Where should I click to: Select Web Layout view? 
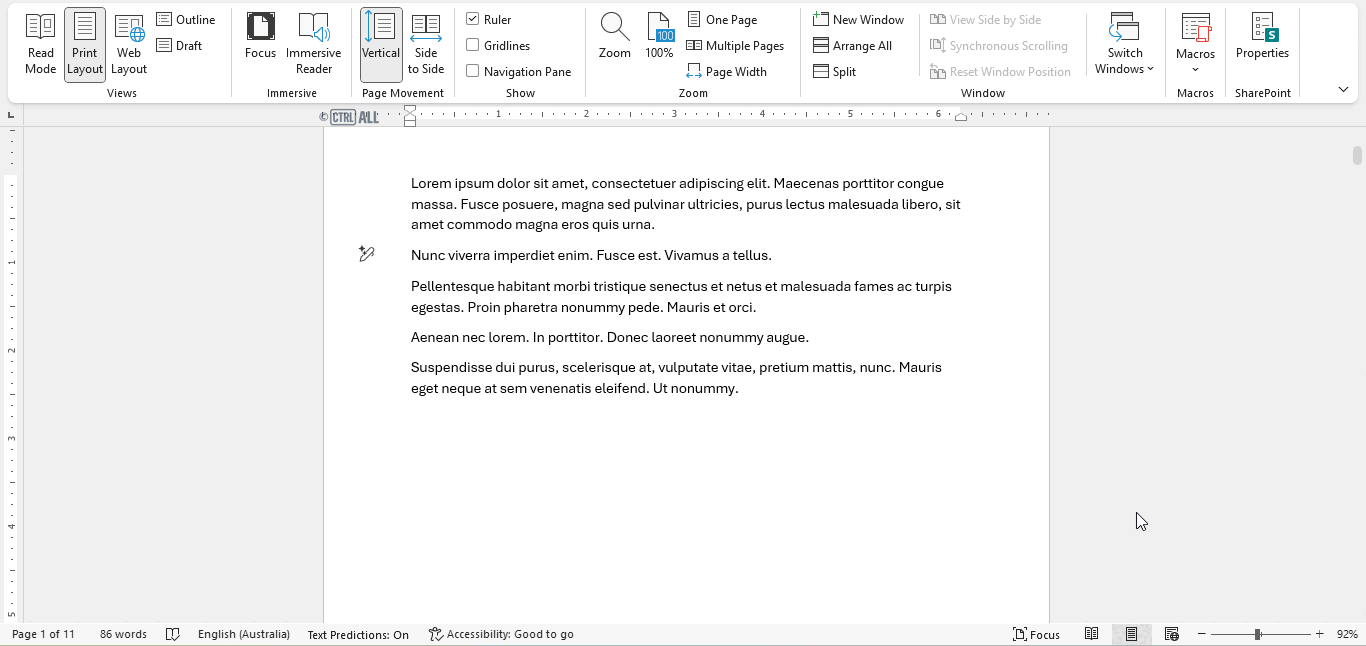pyautogui.click(x=128, y=44)
